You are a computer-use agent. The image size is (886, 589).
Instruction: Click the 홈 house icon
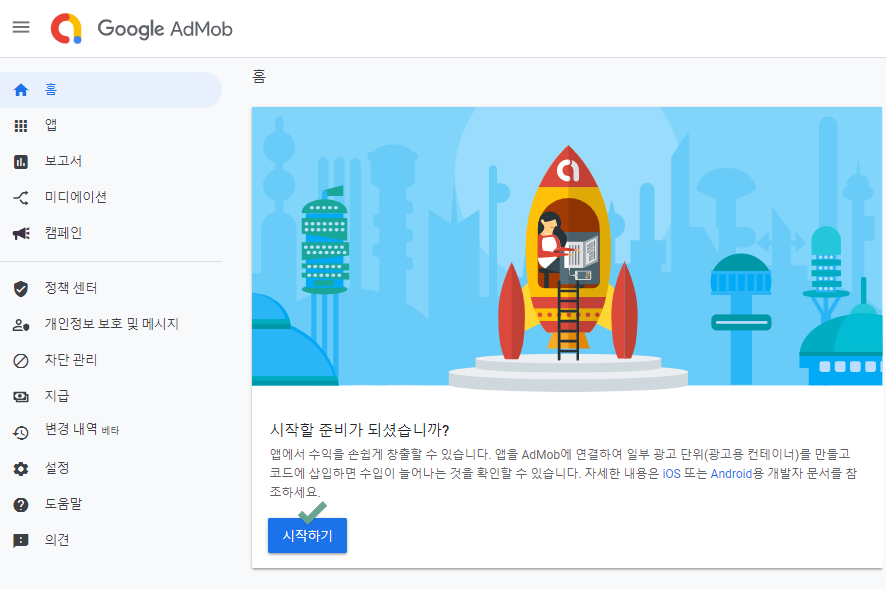pos(21,90)
